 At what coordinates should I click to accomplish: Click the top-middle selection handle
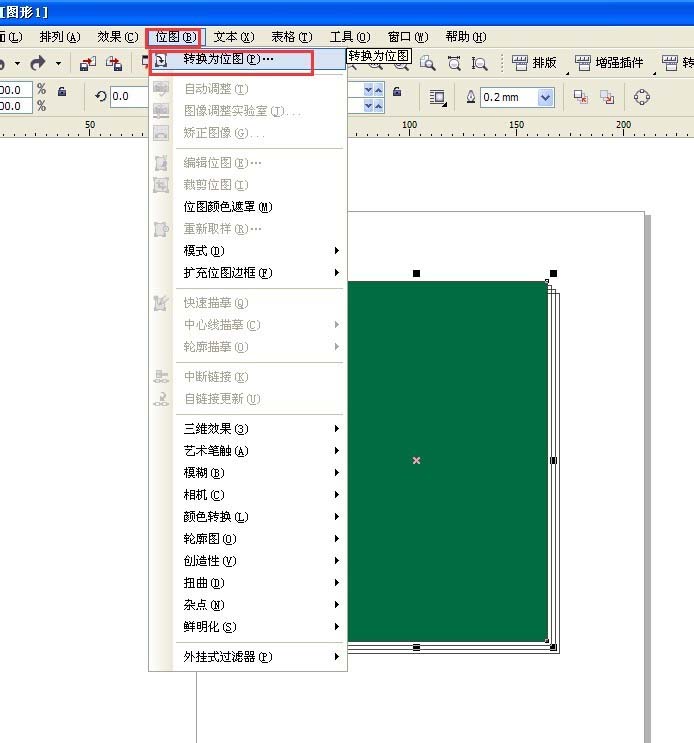[x=416, y=273]
